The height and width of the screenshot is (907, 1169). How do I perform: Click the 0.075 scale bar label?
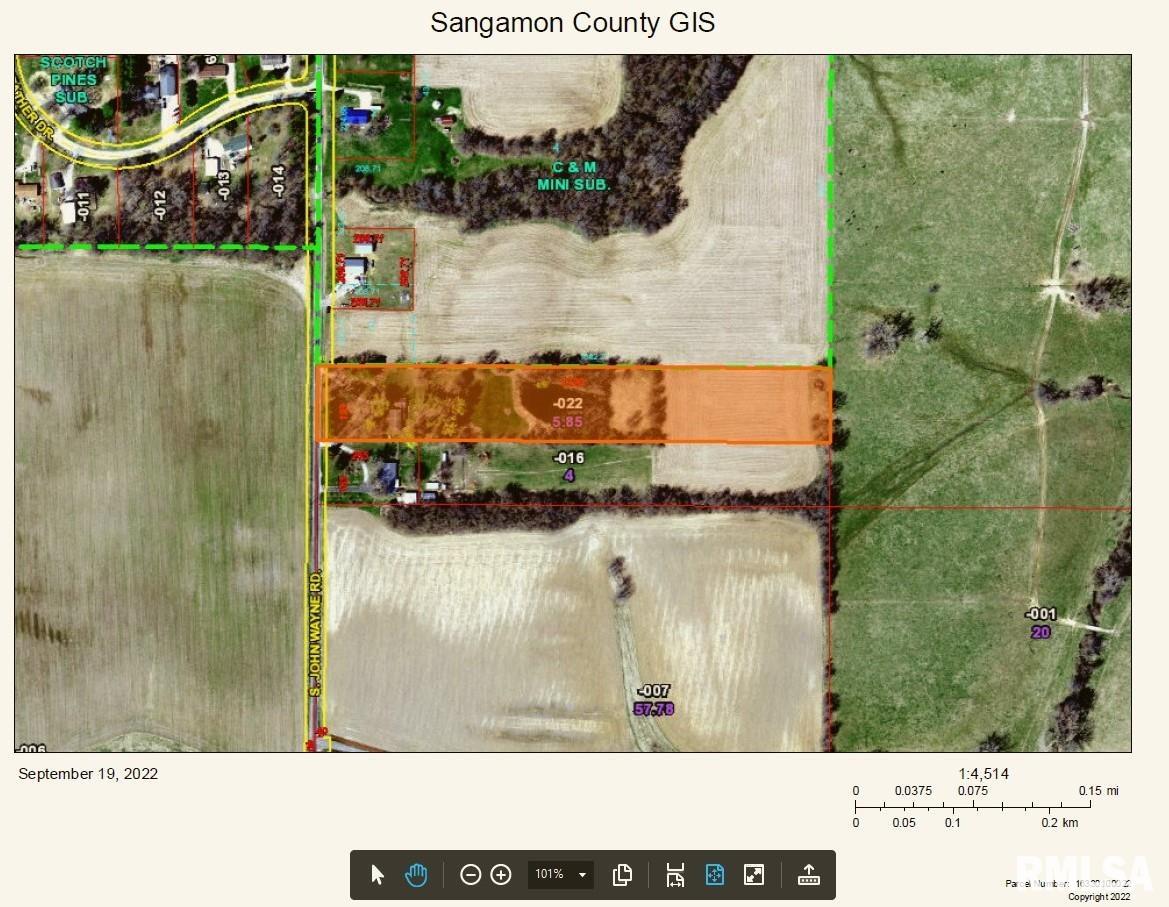(x=973, y=791)
